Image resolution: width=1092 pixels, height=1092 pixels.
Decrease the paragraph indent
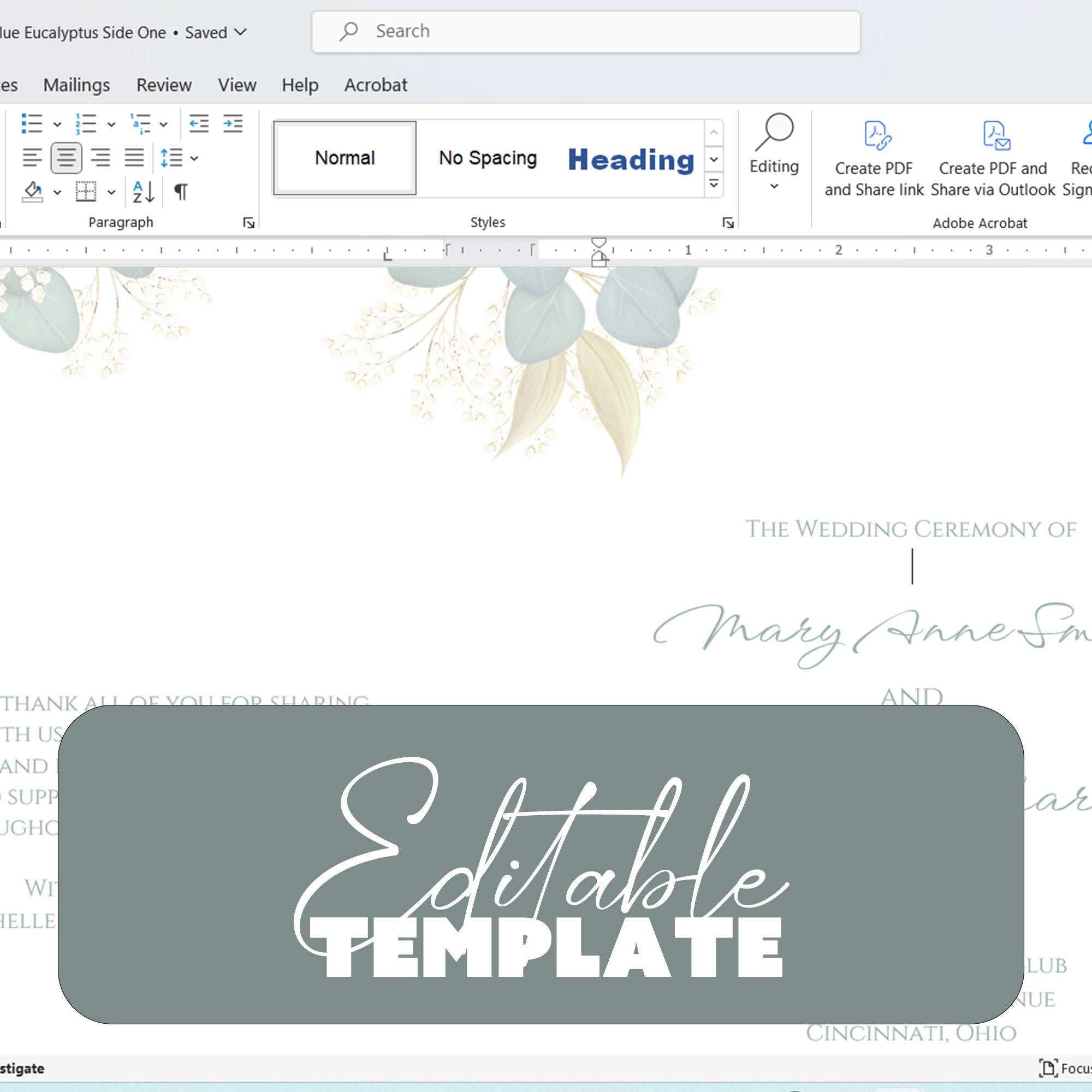coord(199,124)
